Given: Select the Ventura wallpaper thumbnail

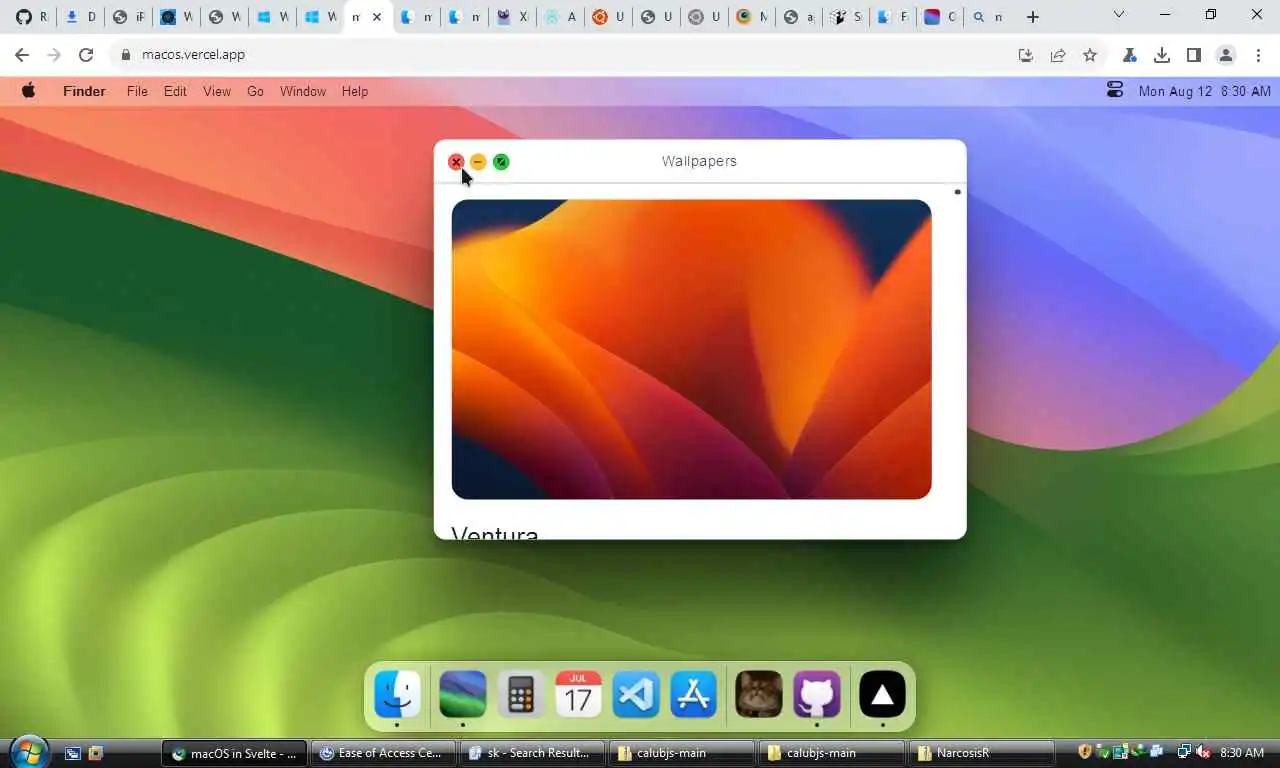Looking at the screenshot, I should tap(691, 349).
